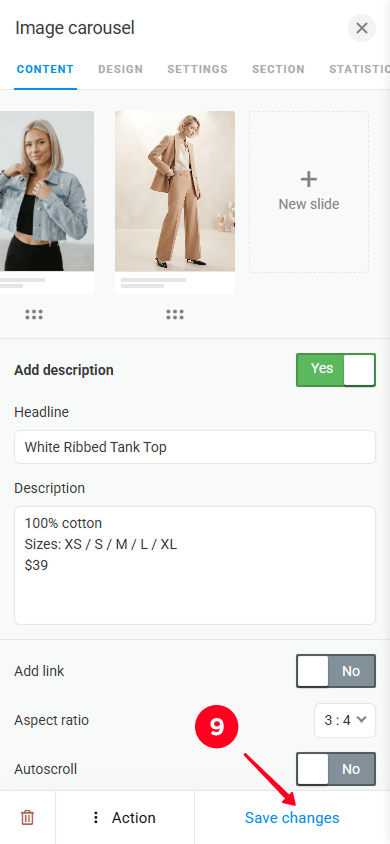The width and height of the screenshot is (390, 844).
Task: Click drag handle under beige suit slide
Action: coord(175,315)
